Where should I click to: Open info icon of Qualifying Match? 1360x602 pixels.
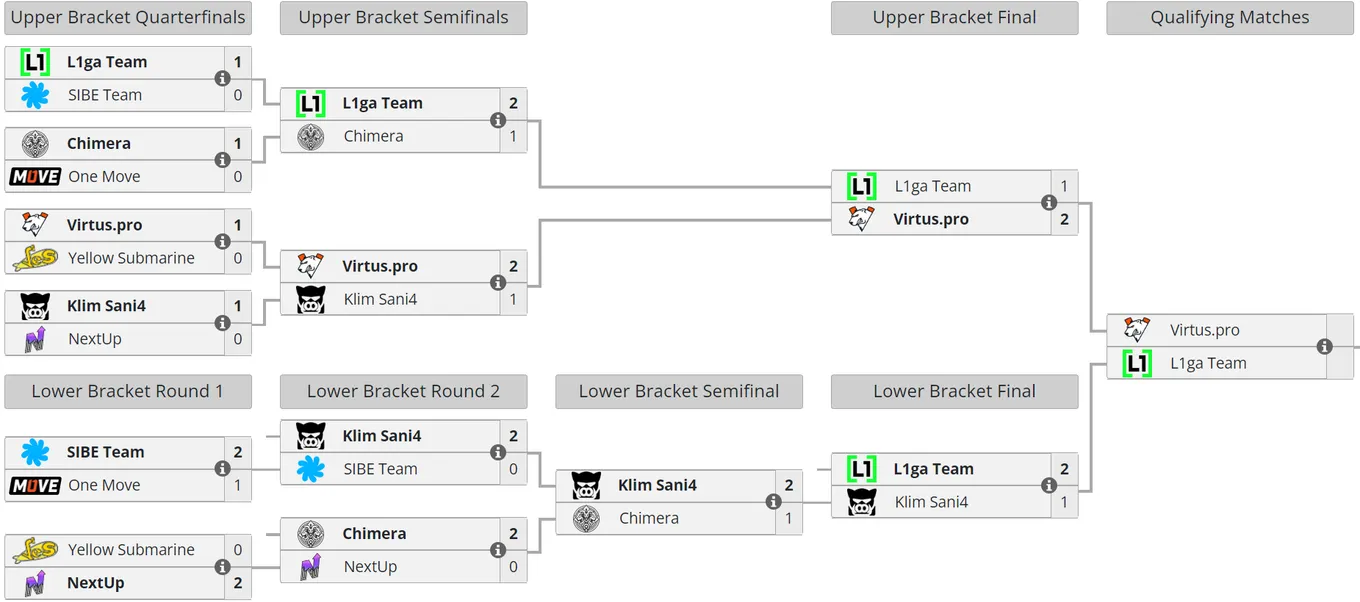(x=1325, y=347)
